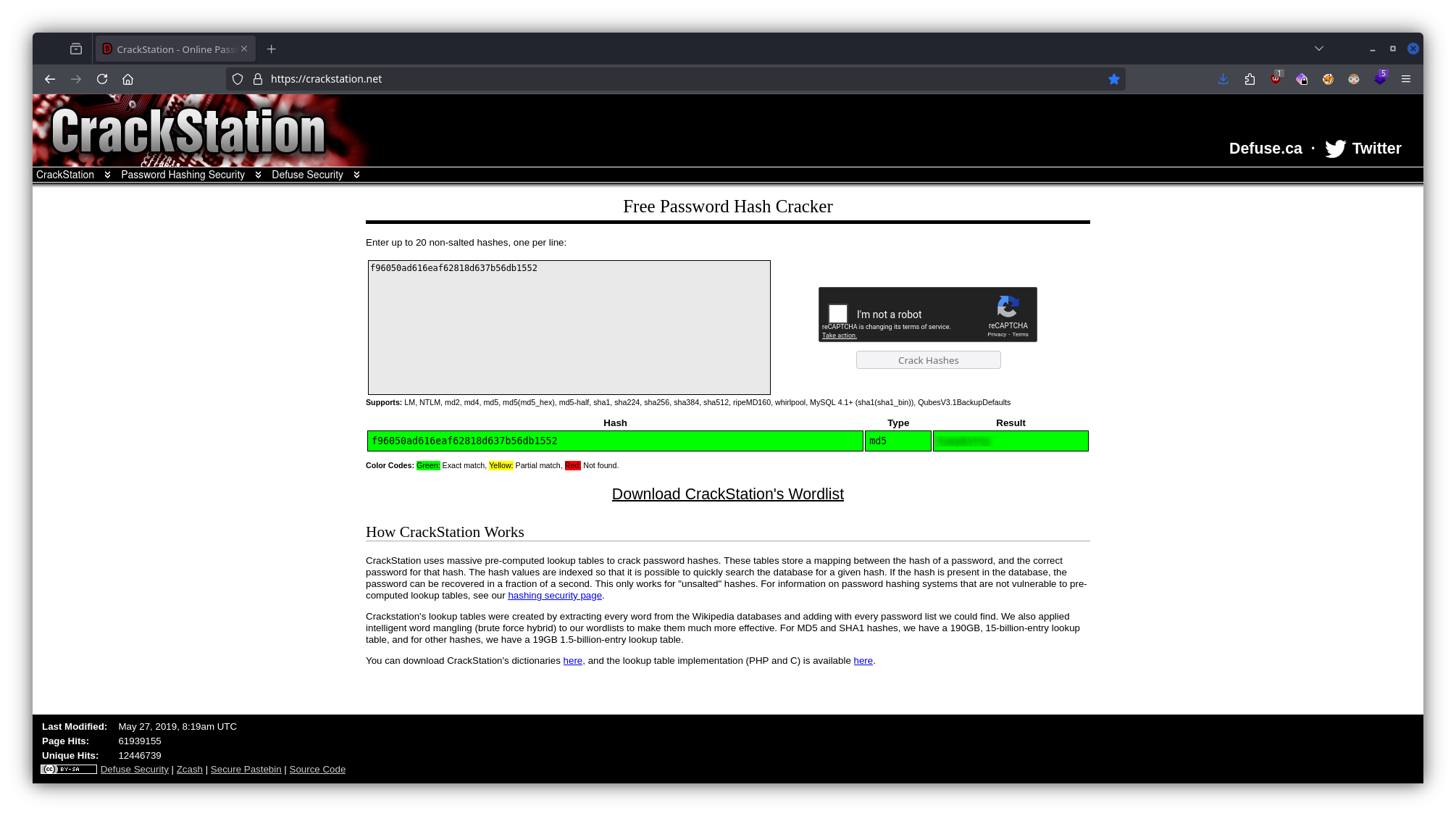This screenshot has width=1456, height=816.
Task: Open the Secure Pastebin footer link
Action: point(246,770)
